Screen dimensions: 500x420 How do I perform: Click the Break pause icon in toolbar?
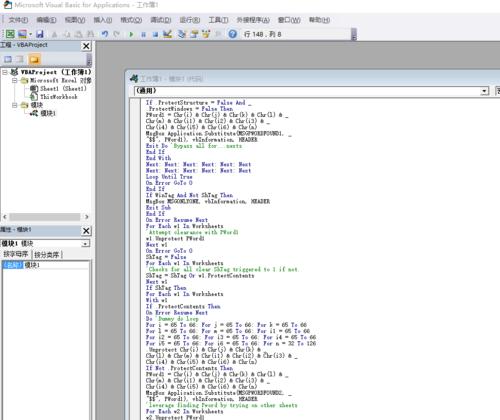143,34
